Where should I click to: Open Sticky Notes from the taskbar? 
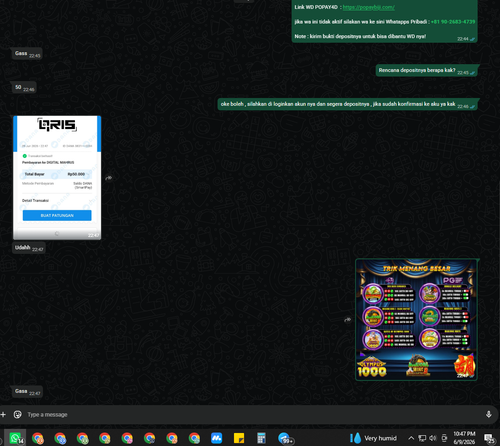click(x=239, y=438)
